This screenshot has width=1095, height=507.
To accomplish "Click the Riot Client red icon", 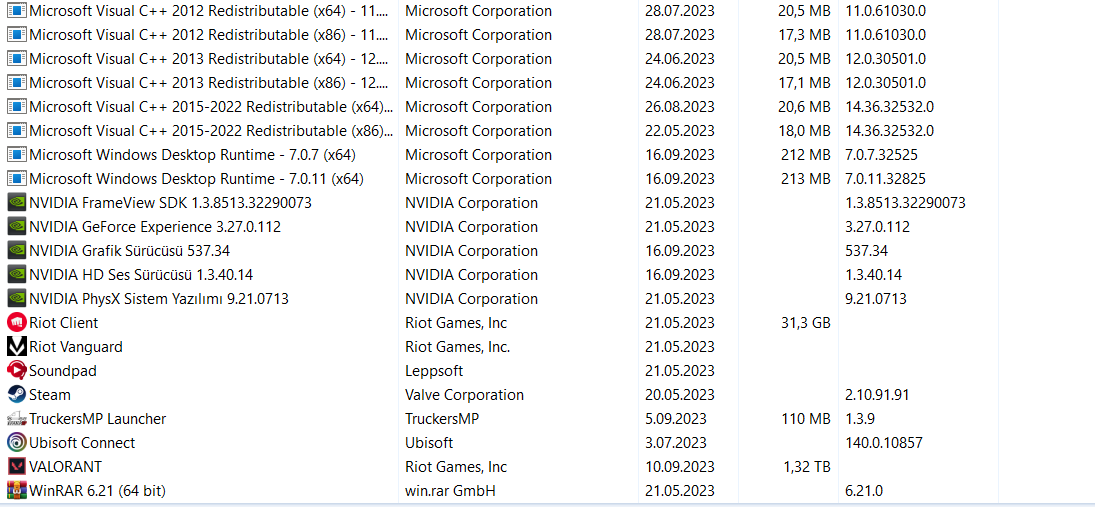I will [16, 323].
